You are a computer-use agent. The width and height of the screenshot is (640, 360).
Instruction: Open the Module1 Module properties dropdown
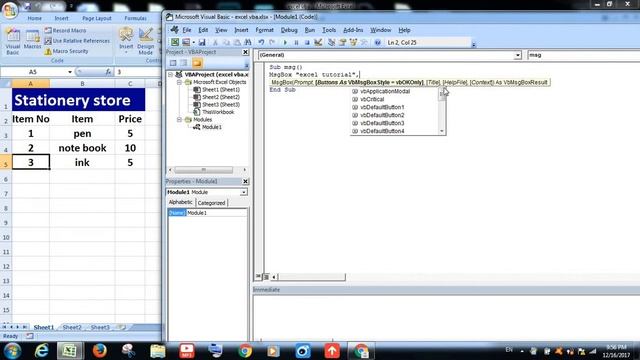tap(244, 192)
